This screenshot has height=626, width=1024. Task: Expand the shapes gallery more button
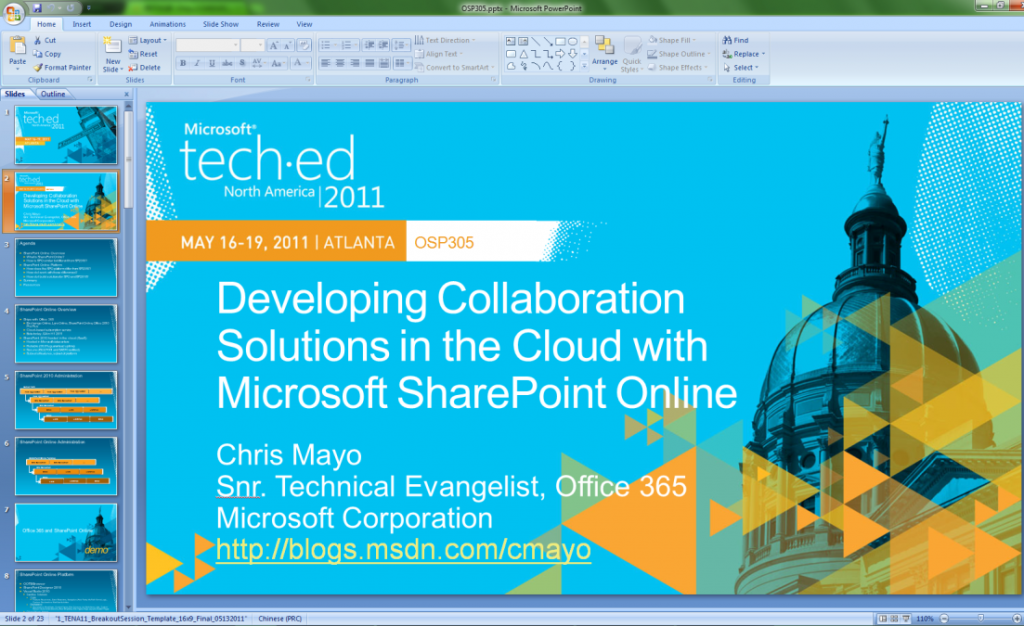point(584,66)
